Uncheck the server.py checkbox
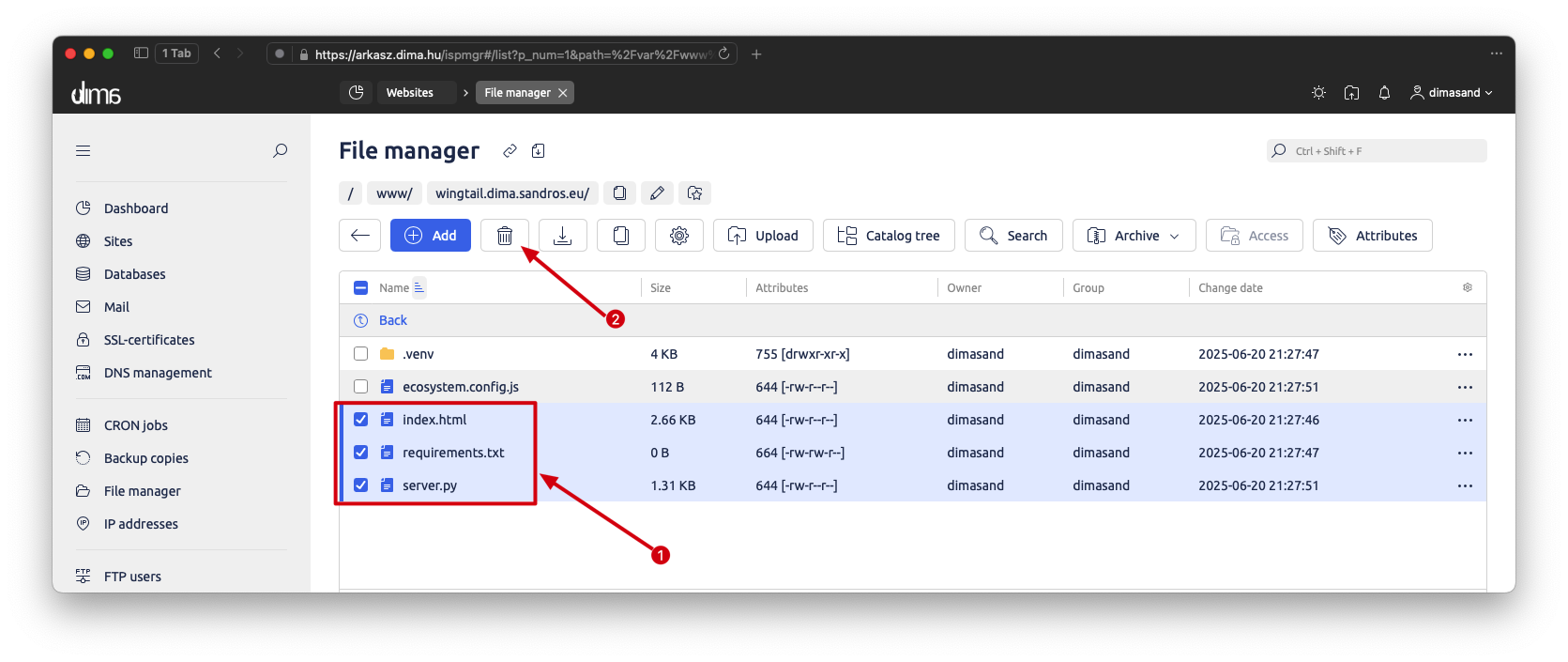This screenshot has width=1568, height=662. tap(360, 485)
